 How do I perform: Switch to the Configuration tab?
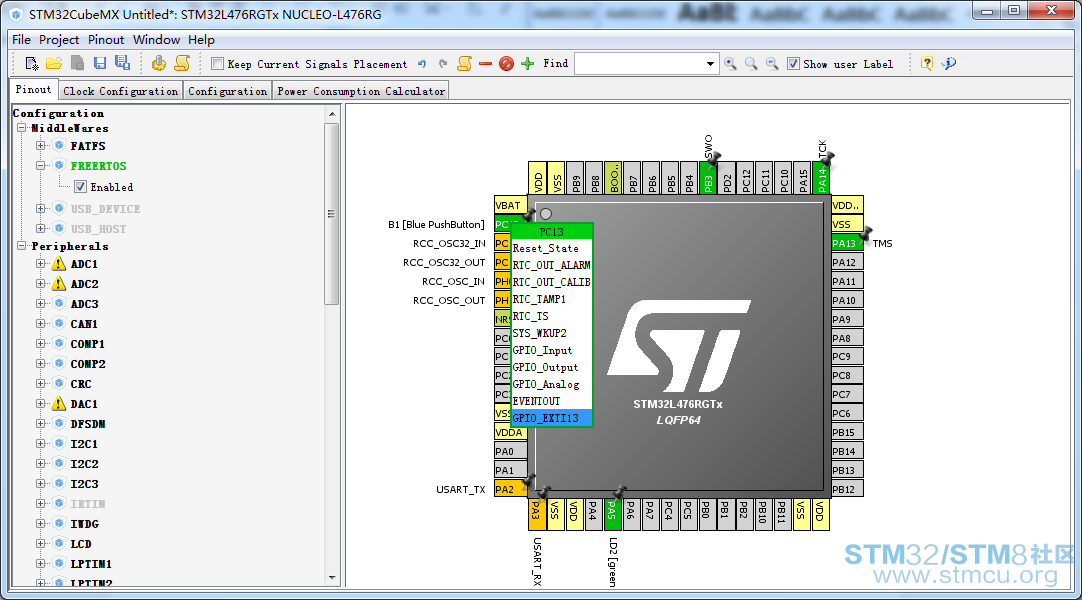point(228,91)
